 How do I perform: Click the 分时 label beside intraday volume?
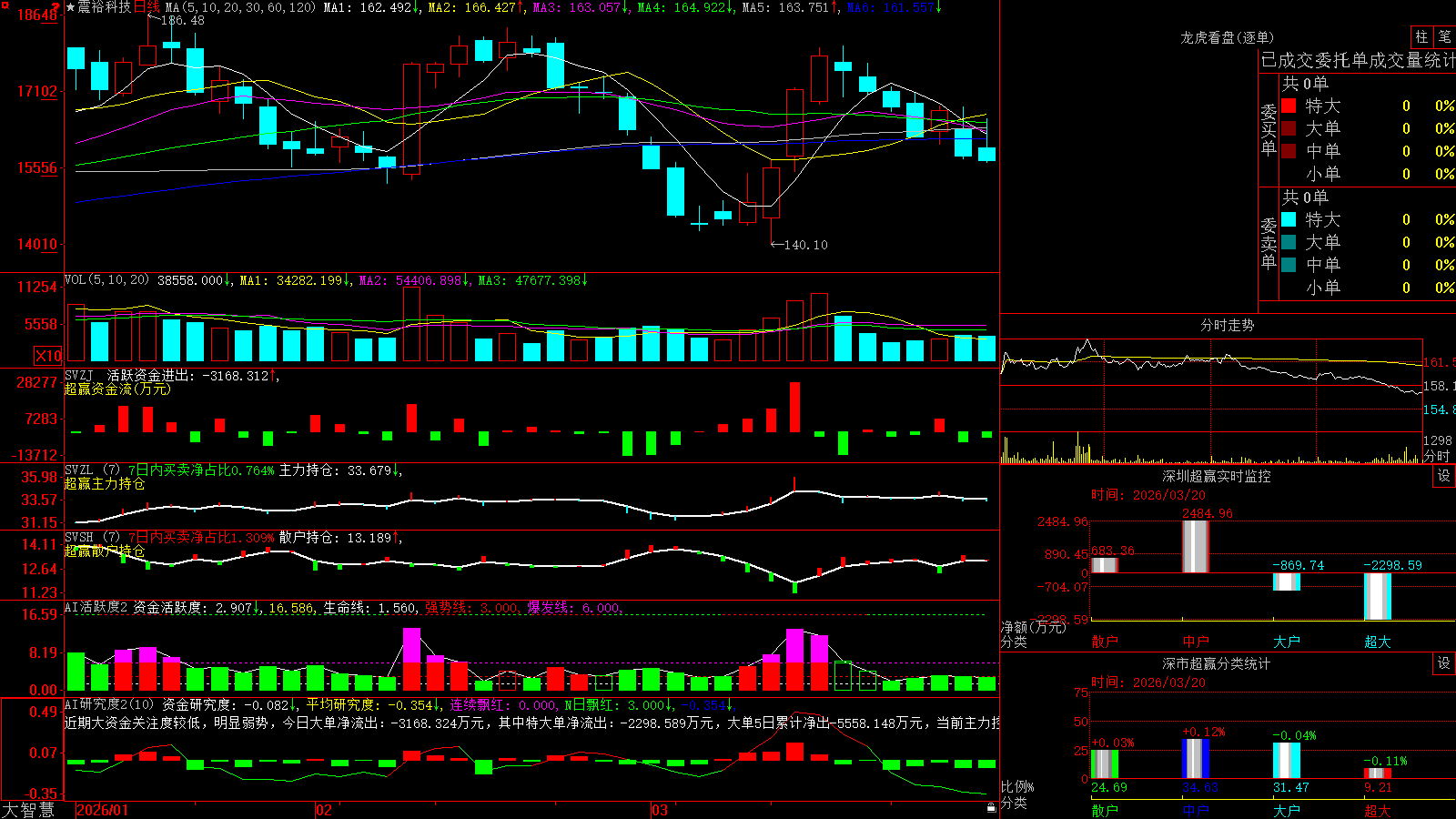pos(1437,456)
